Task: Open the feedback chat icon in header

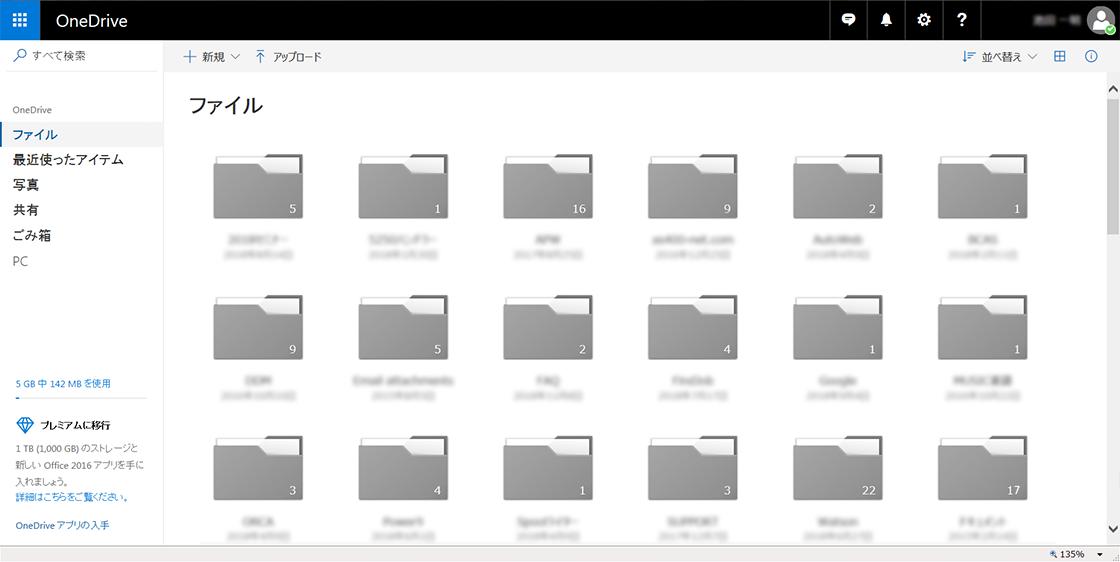Action: pos(848,20)
